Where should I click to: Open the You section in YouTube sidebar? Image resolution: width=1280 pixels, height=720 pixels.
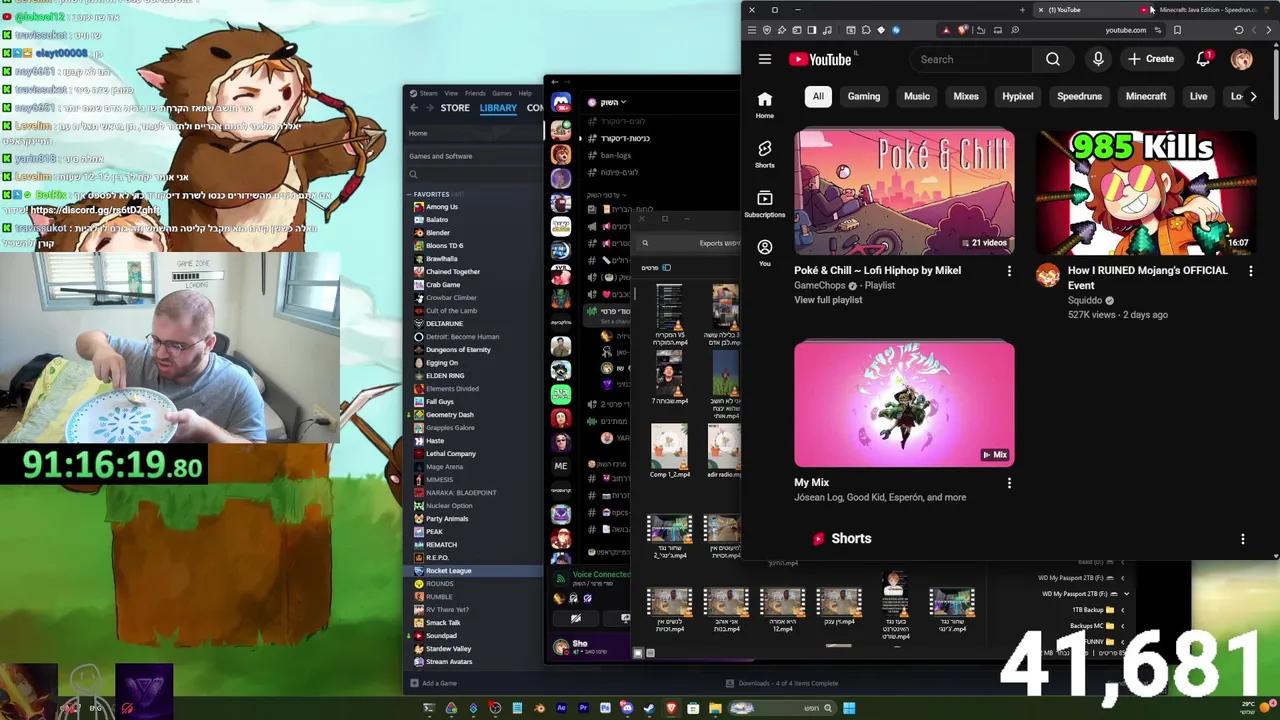pyautogui.click(x=765, y=252)
